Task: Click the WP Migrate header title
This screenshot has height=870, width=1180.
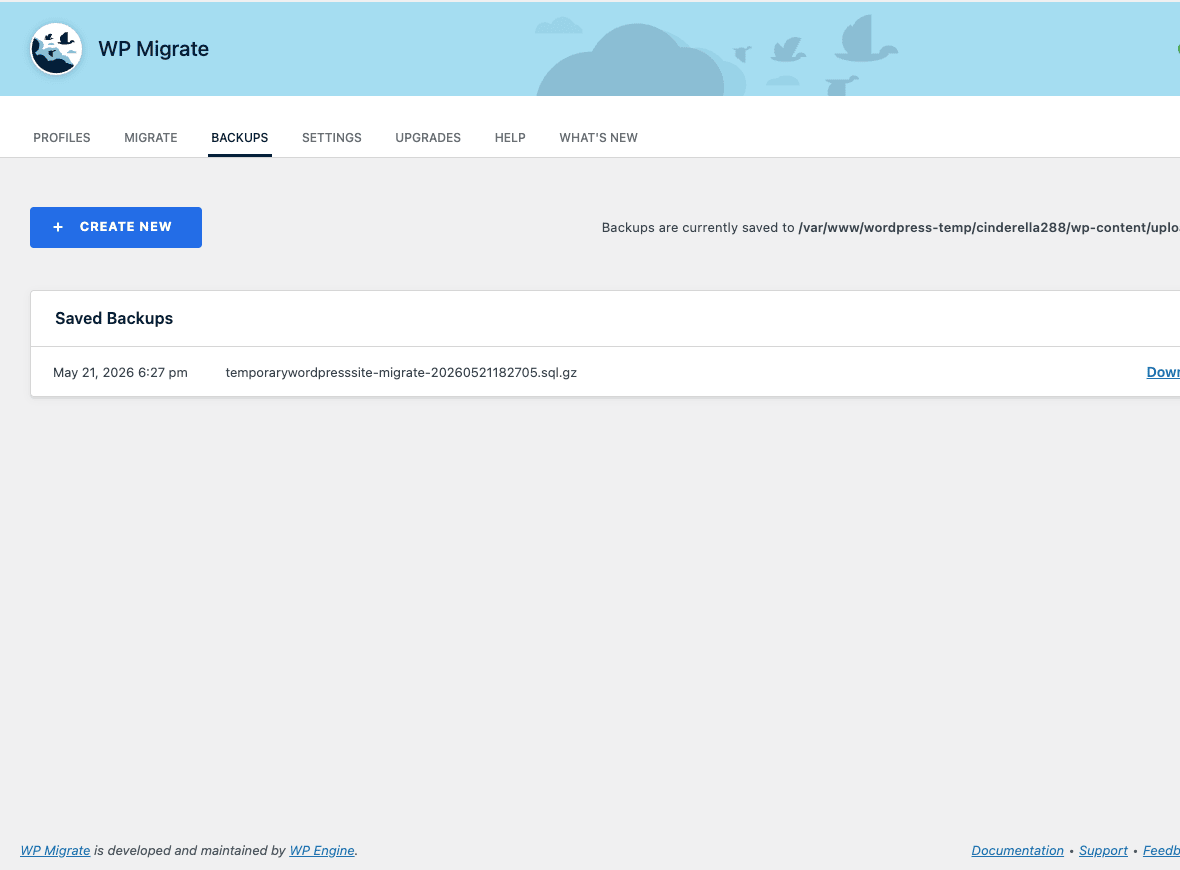Action: [154, 49]
